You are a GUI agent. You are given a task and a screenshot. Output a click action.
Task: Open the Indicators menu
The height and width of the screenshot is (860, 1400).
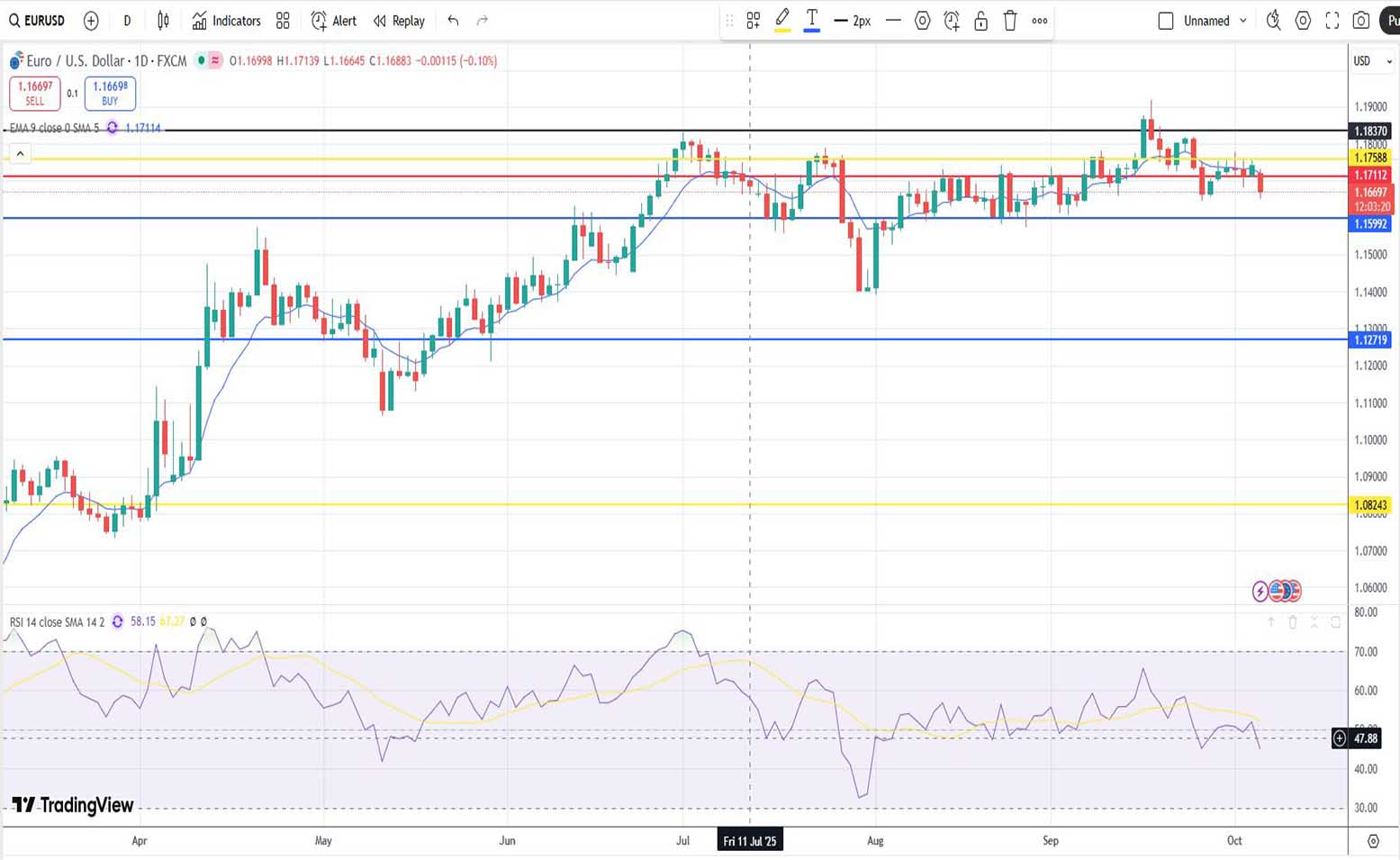226,21
